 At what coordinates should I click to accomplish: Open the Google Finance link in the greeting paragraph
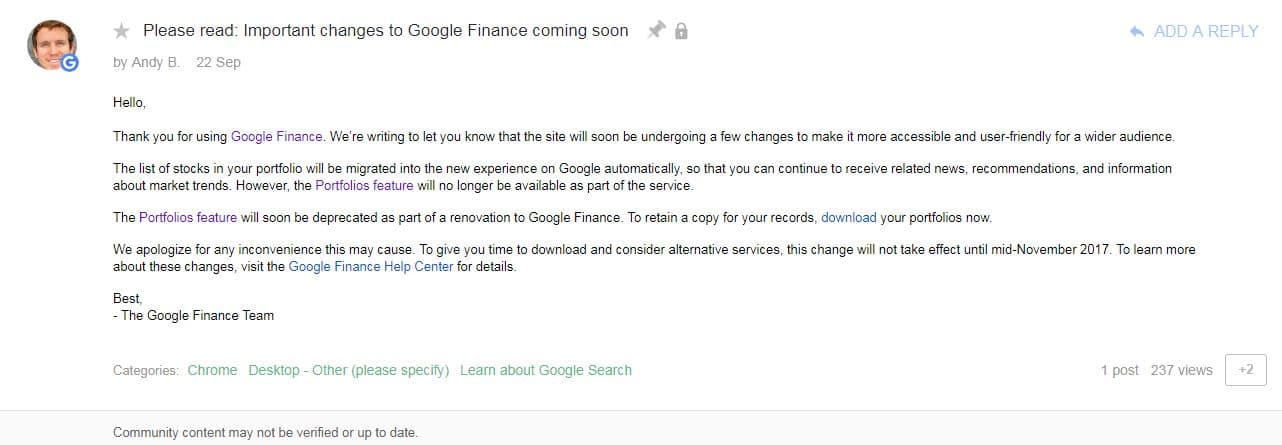click(277, 136)
